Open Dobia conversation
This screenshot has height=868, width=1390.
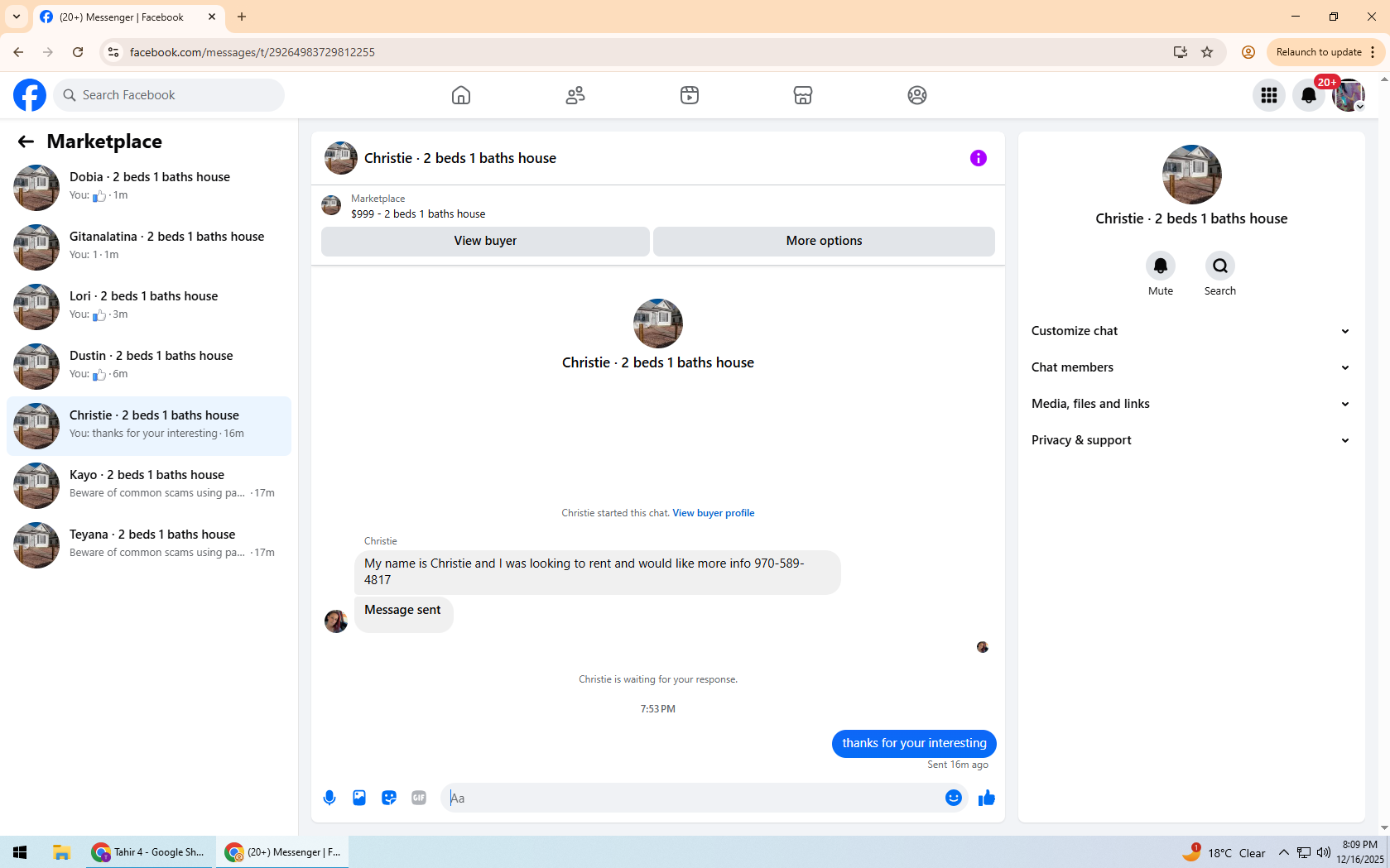coord(149,188)
